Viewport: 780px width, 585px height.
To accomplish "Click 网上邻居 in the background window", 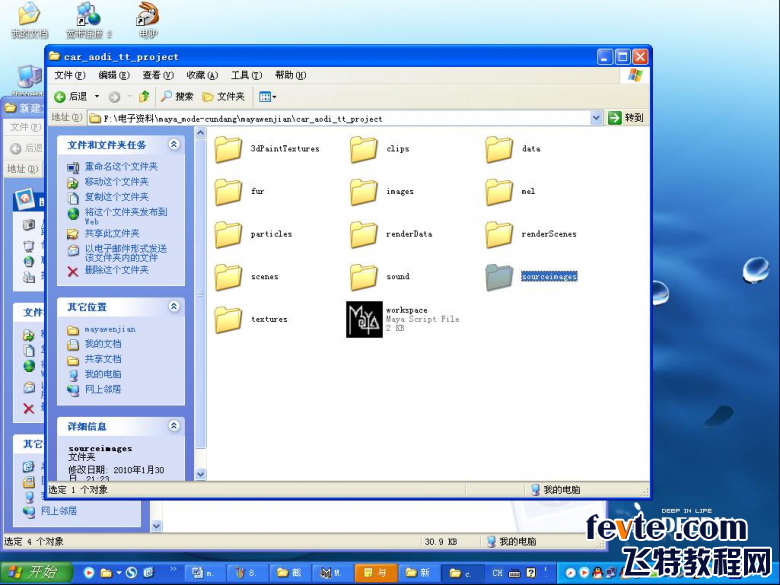I will [x=58, y=511].
